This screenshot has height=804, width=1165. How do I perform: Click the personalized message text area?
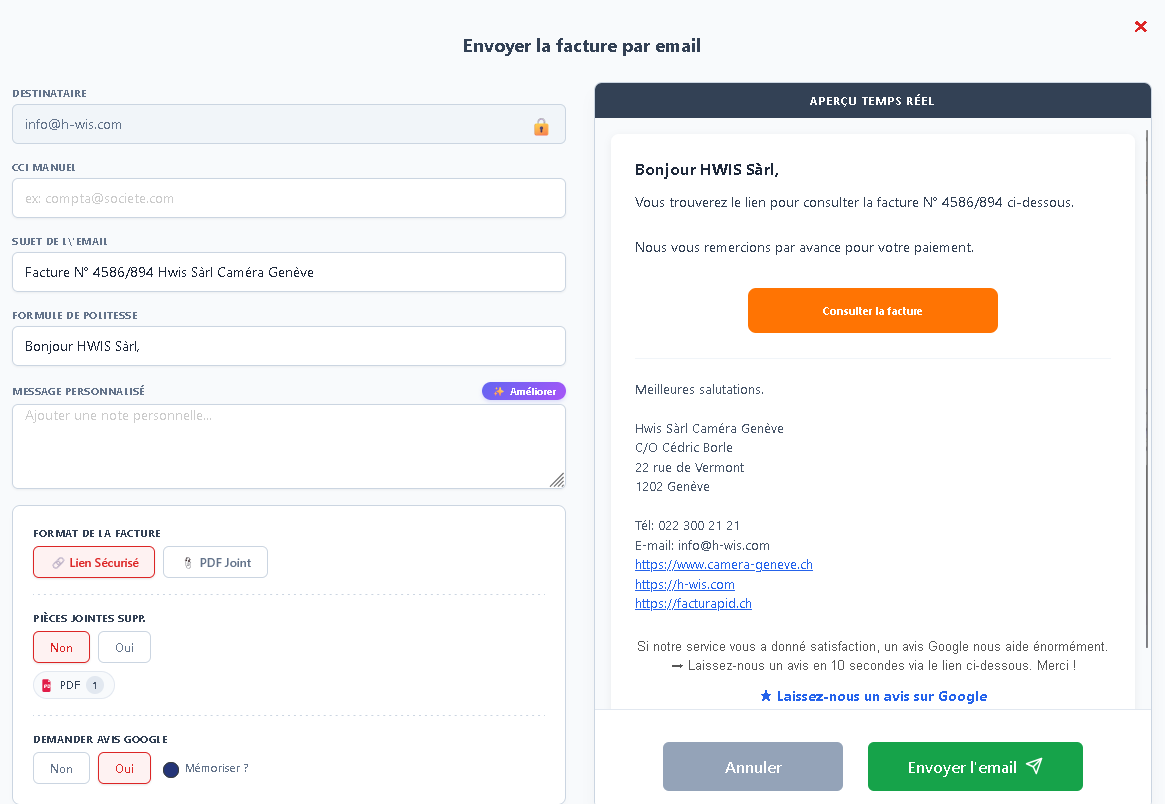coord(288,446)
